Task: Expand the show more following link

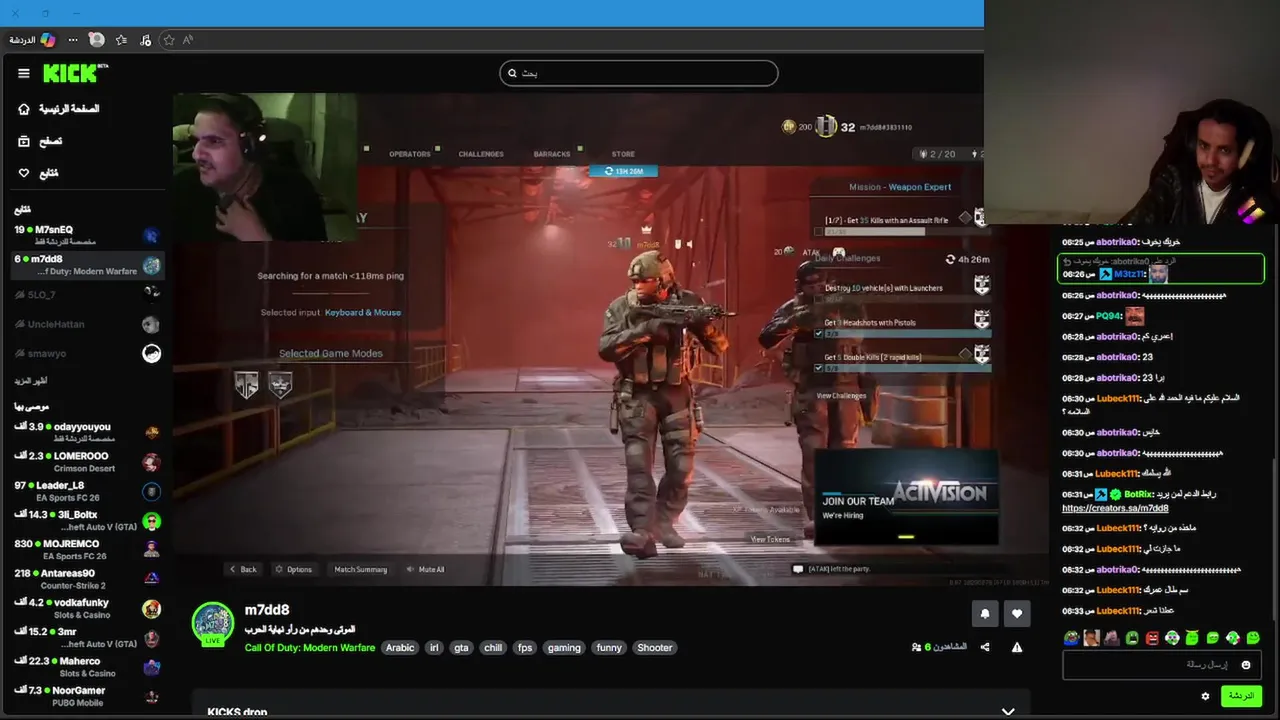Action: 31,381
